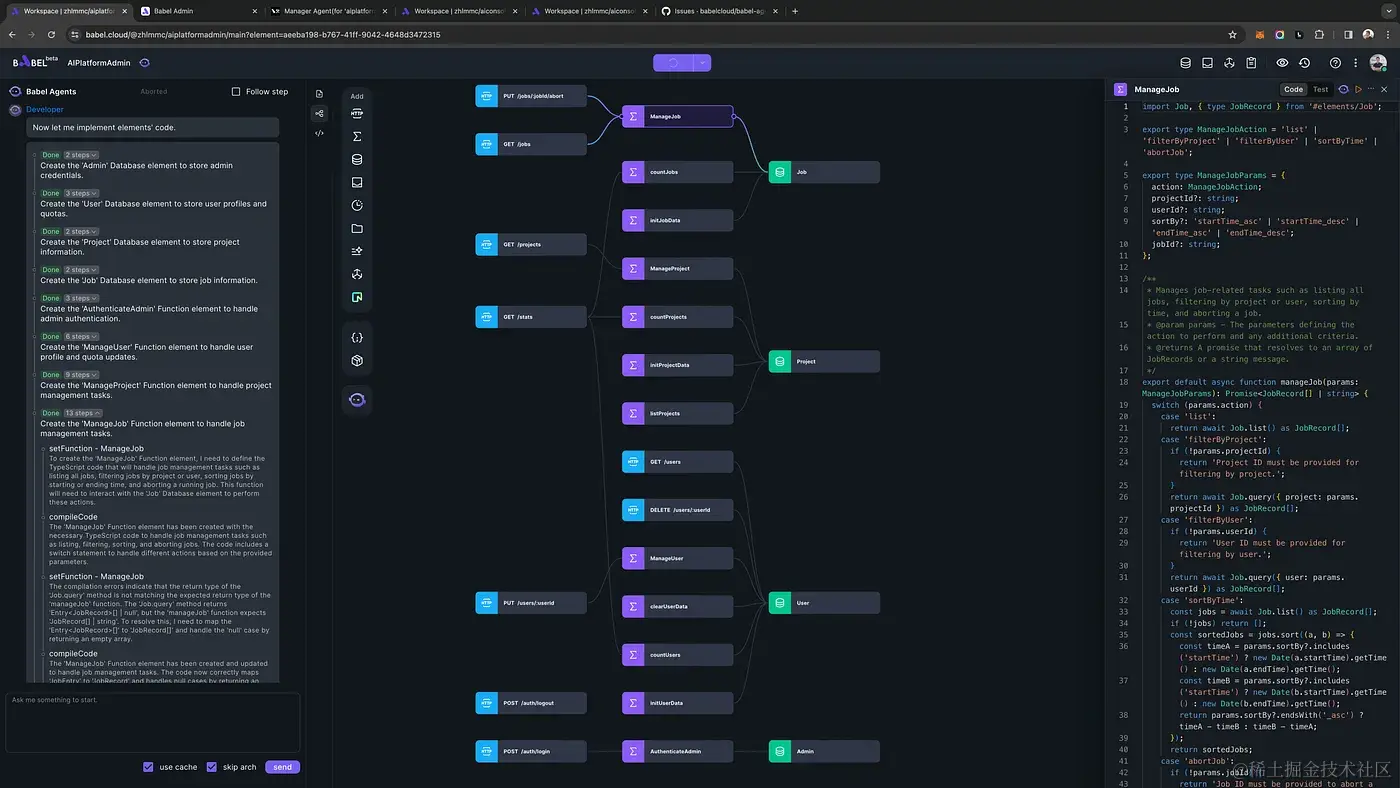Switch to graph view in left view switcher

pyautogui.click(x=319, y=114)
